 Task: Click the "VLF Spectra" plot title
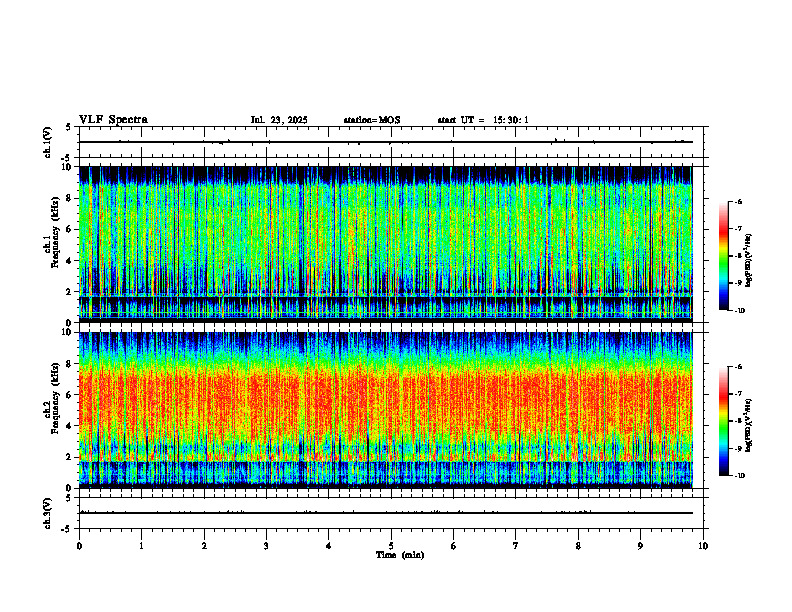(113, 120)
